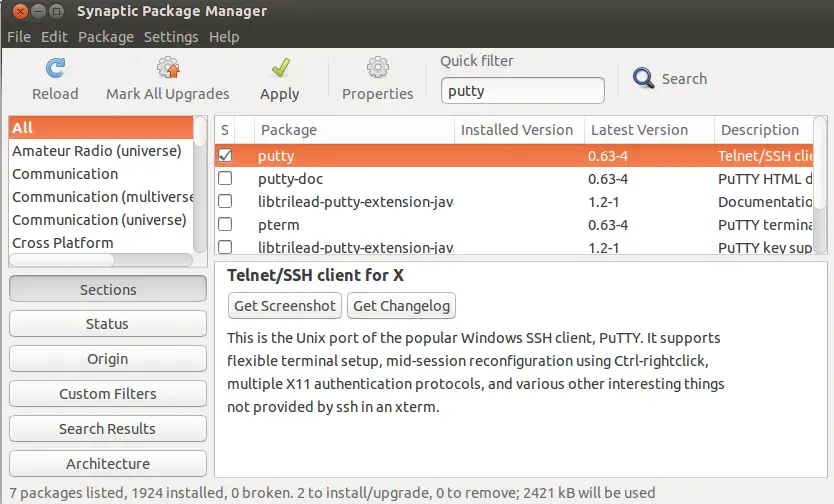This screenshot has width=834, height=504.
Task: Open Custom Filters view
Action: [108, 394]
